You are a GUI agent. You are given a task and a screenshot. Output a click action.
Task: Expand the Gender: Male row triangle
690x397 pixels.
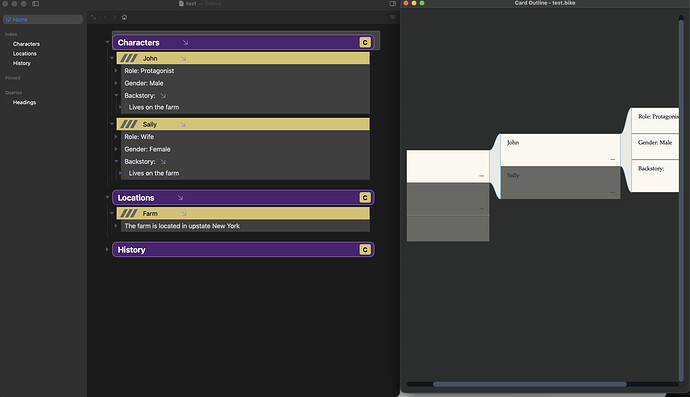click(x=116, y=83)
